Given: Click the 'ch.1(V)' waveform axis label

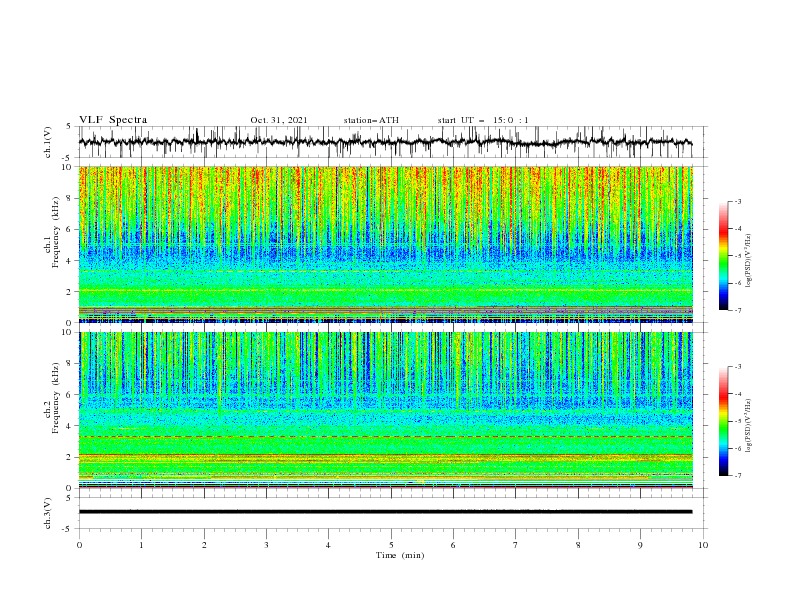Looking at the screenshot, I should [x=48, y=142].
